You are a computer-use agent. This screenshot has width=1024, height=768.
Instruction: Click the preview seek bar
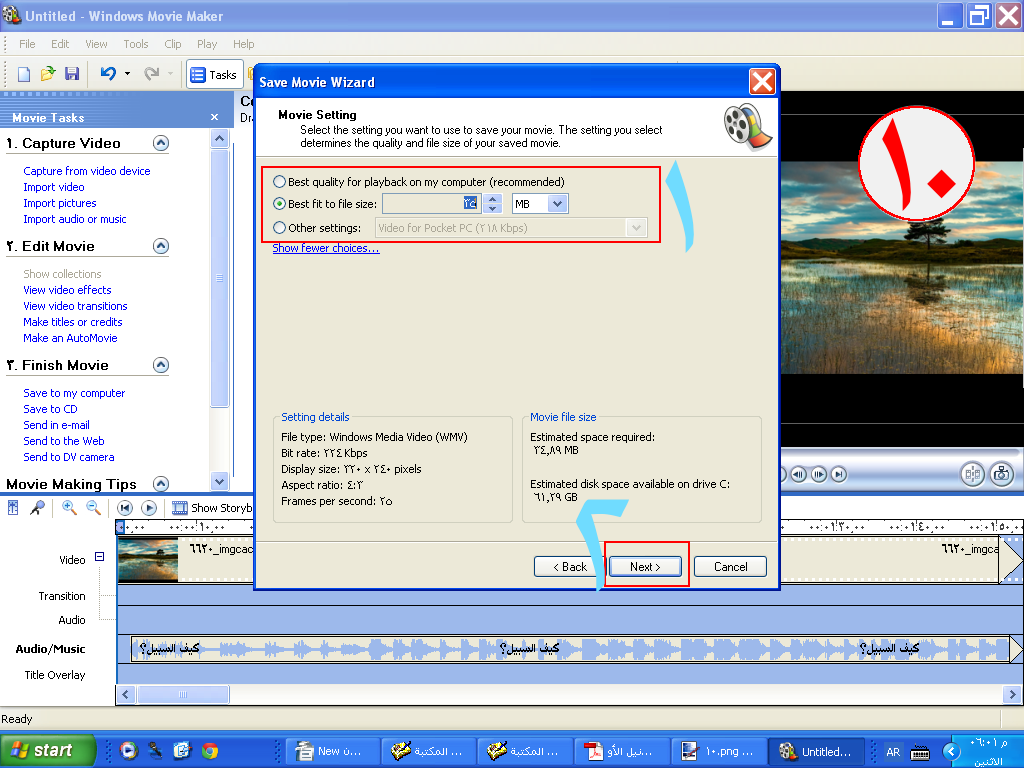pos(901,451)
